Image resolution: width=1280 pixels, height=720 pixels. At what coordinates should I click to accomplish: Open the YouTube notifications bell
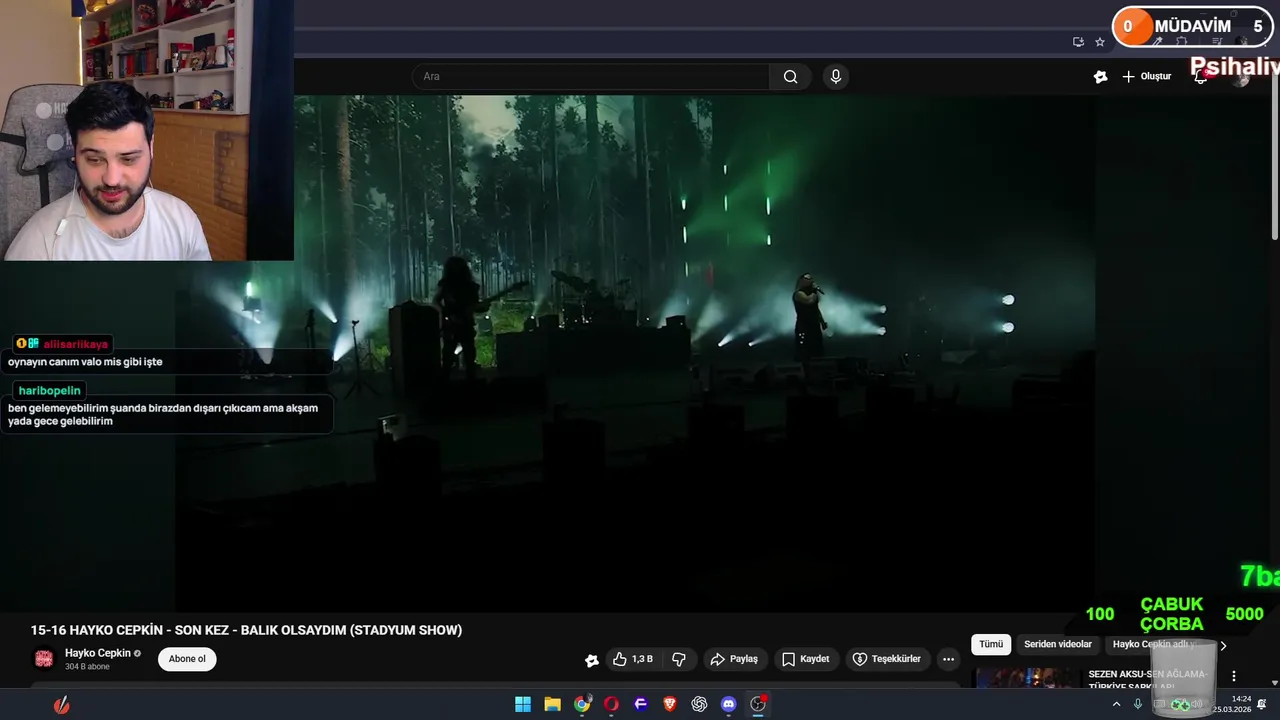[x=1200, y=77]
